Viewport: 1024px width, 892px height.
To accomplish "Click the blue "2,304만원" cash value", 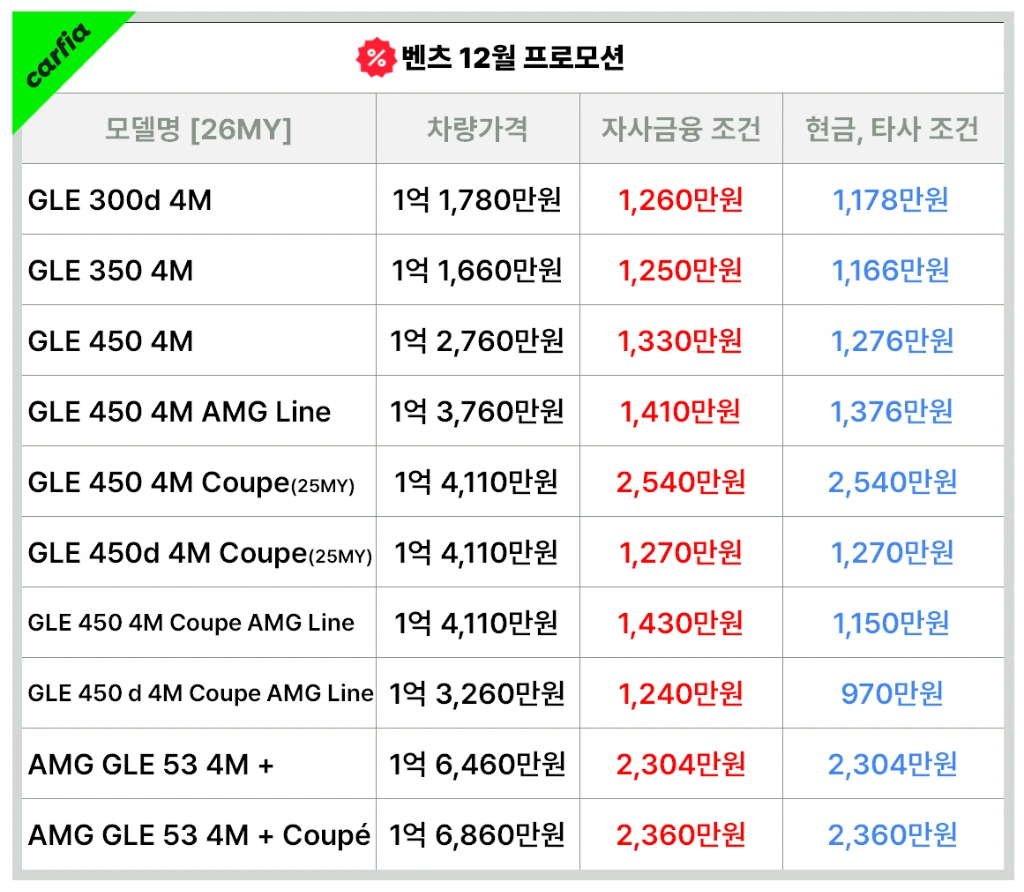I will [x=892, y=764].
